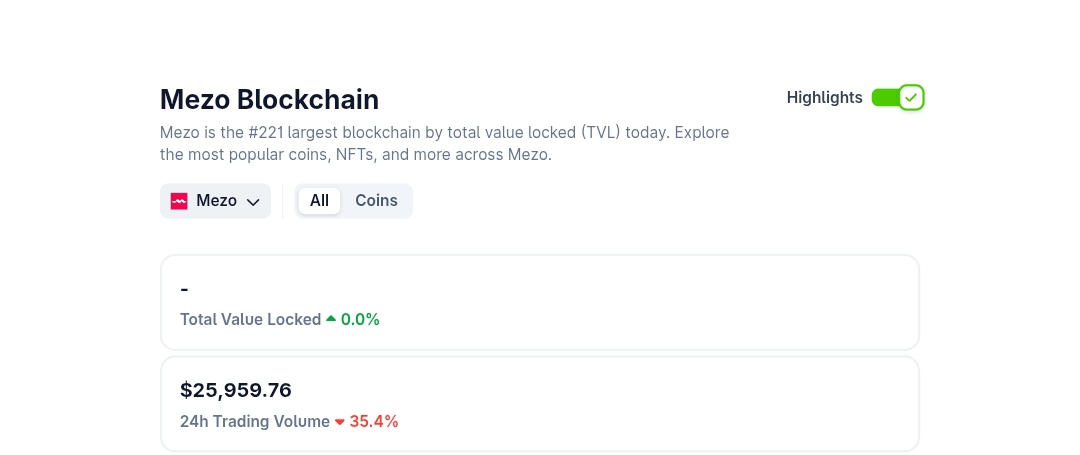
Task: Click the Mezo #221 TVL description paragraph
Action: 444,144
